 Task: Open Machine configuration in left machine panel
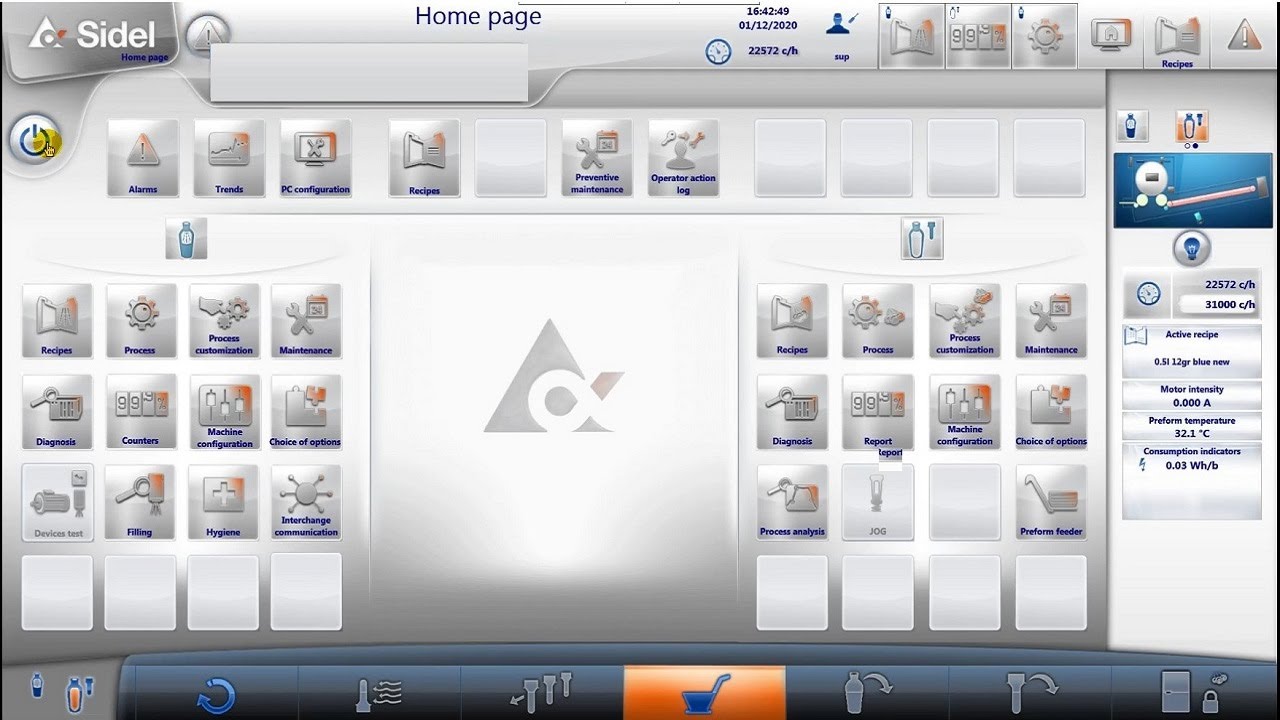[224, 412]
